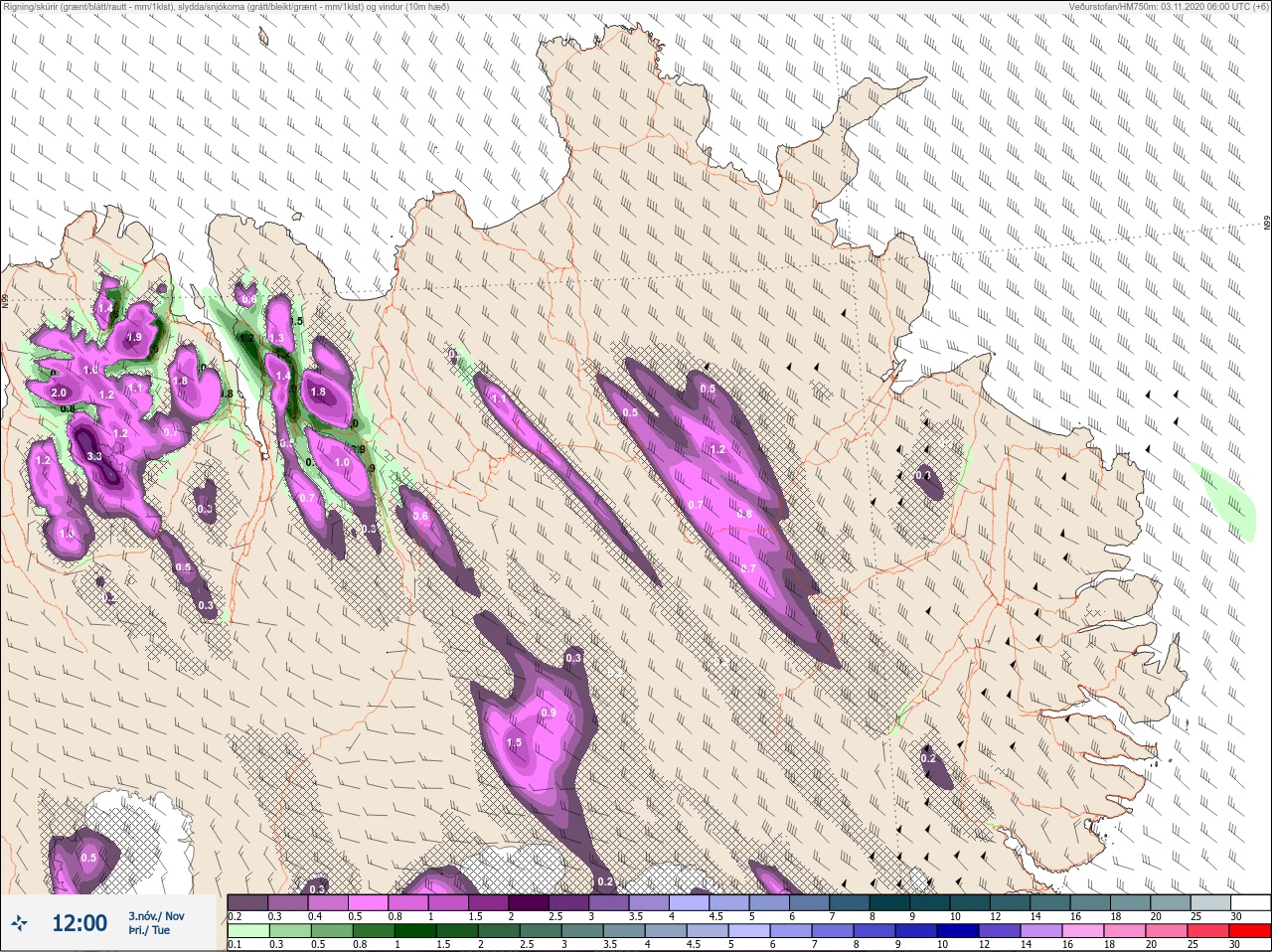The width and height of the screenshot is (1272, 952).
Task: Pick the bright pink 0.5 swatch in upper legend
Action: point(370,902)
